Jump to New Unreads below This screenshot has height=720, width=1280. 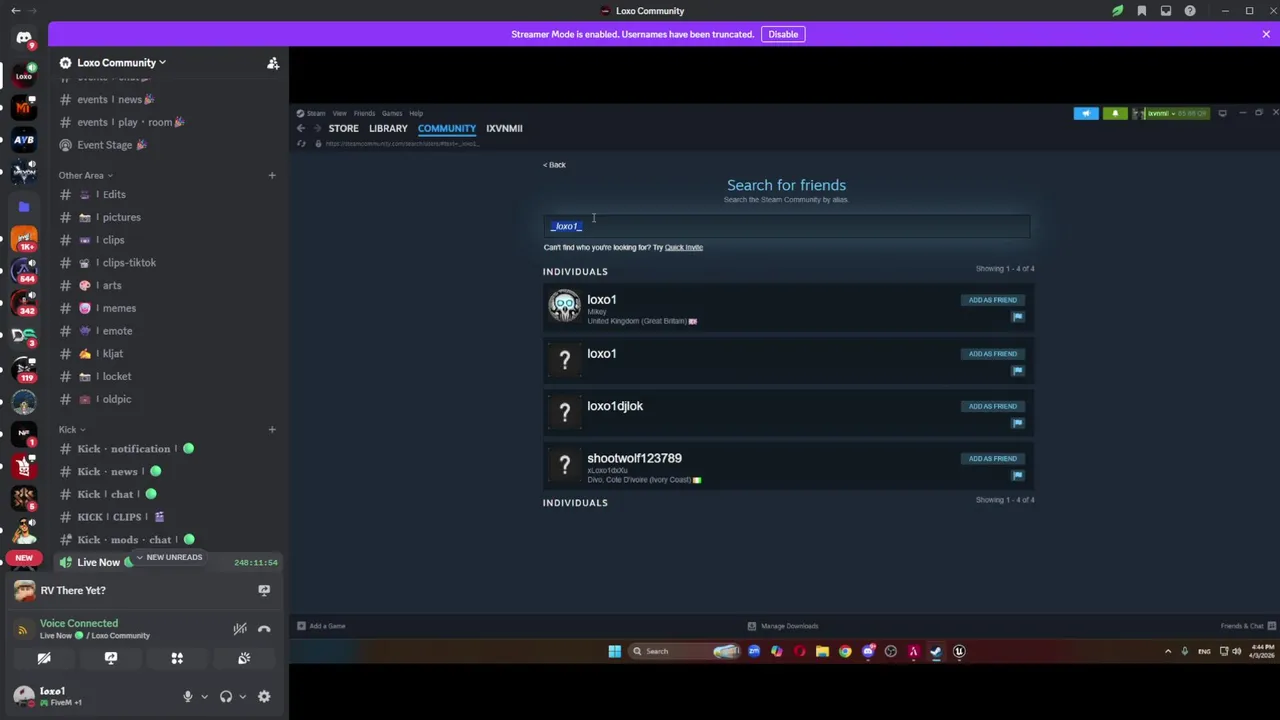pos(168,558)
